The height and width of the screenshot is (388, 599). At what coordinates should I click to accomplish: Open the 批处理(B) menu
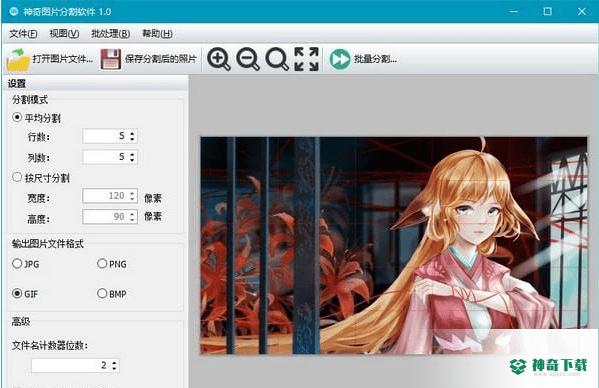pos(110,34)
